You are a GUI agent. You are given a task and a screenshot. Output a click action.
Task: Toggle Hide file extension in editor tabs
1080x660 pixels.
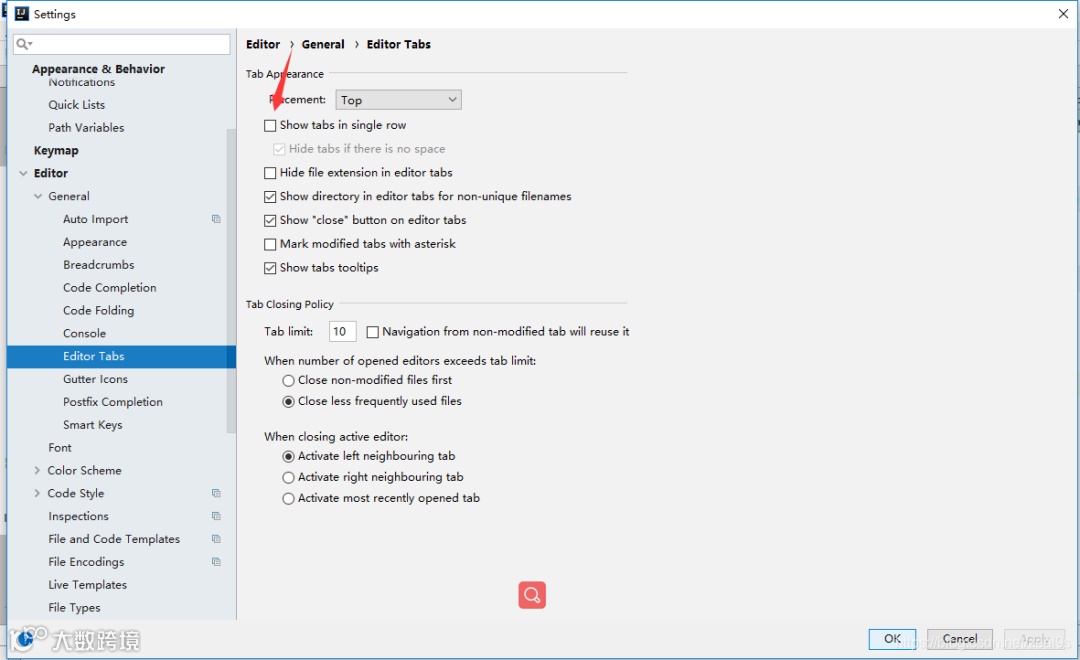pos(270,173)
